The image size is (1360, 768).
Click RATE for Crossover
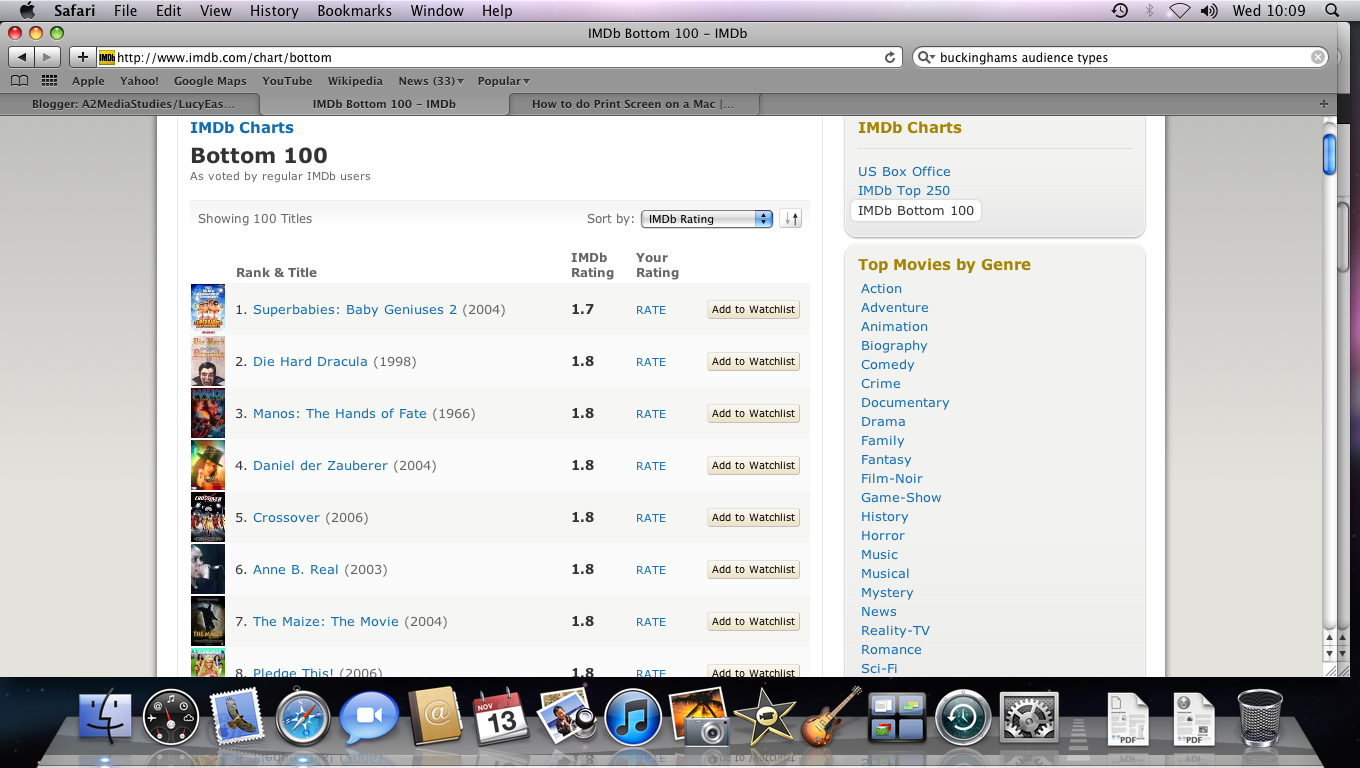pyautogui.click(x=651, y=518)
